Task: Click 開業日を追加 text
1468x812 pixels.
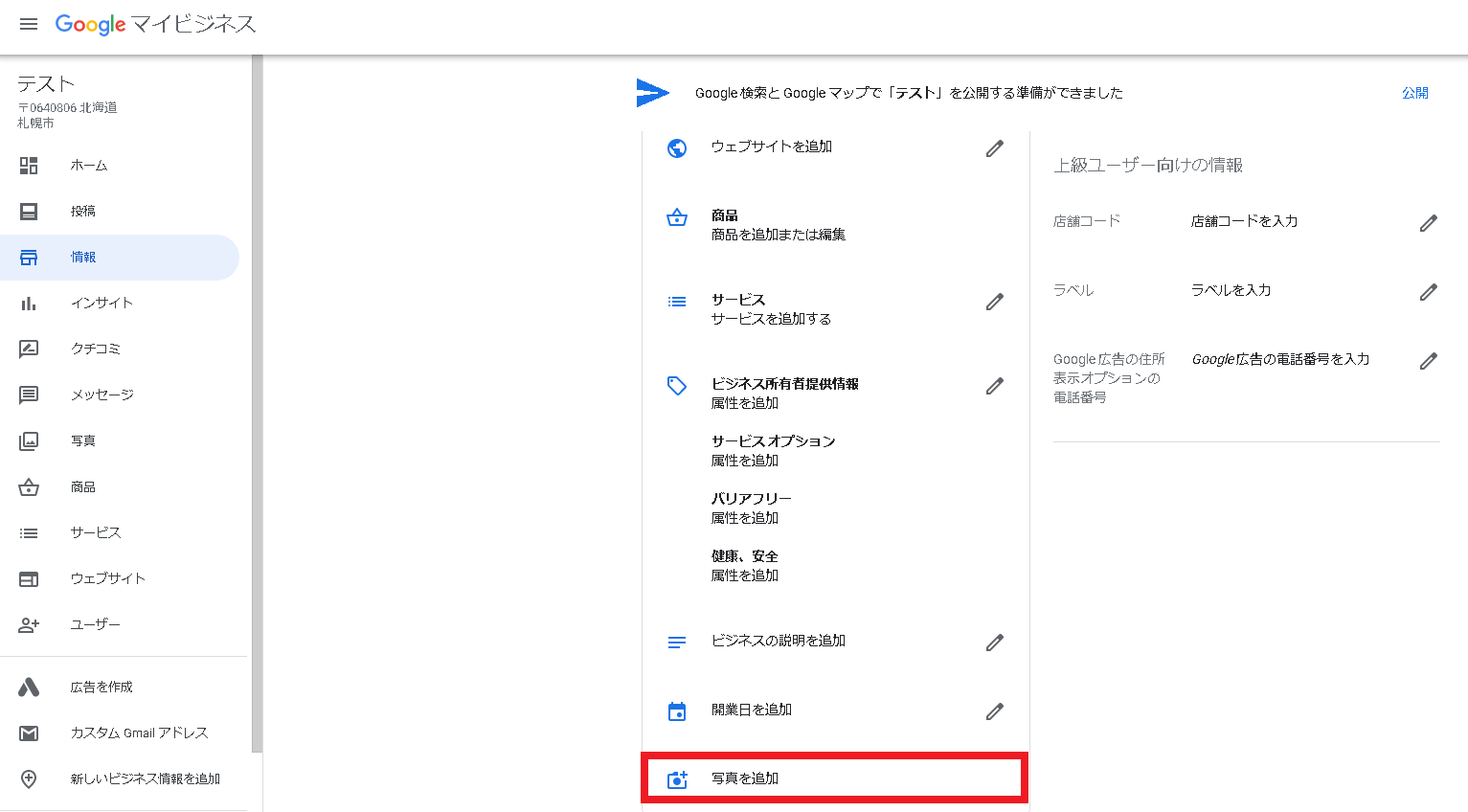Action: point(751,710)
